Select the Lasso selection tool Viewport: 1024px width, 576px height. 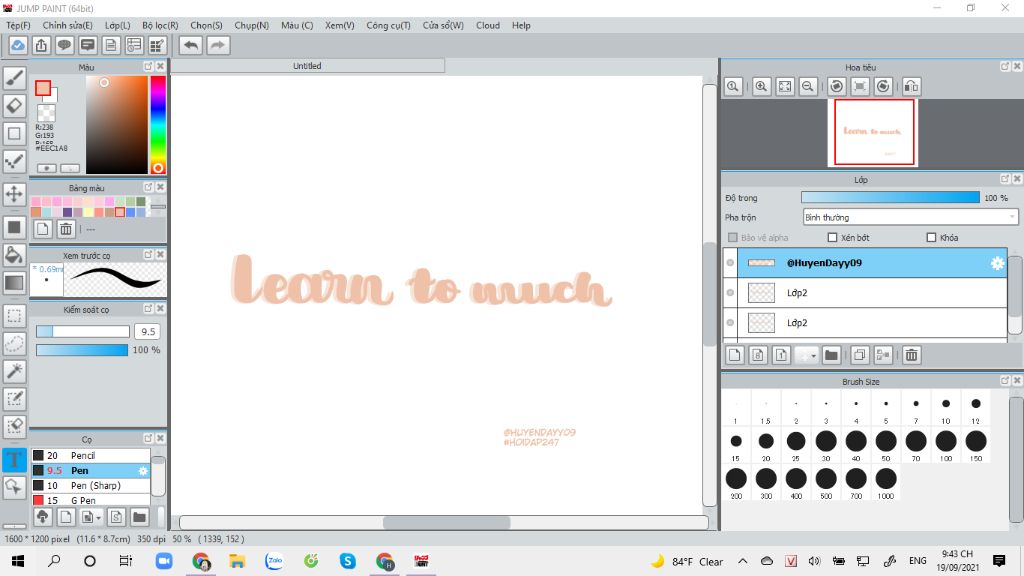[14, 344]
